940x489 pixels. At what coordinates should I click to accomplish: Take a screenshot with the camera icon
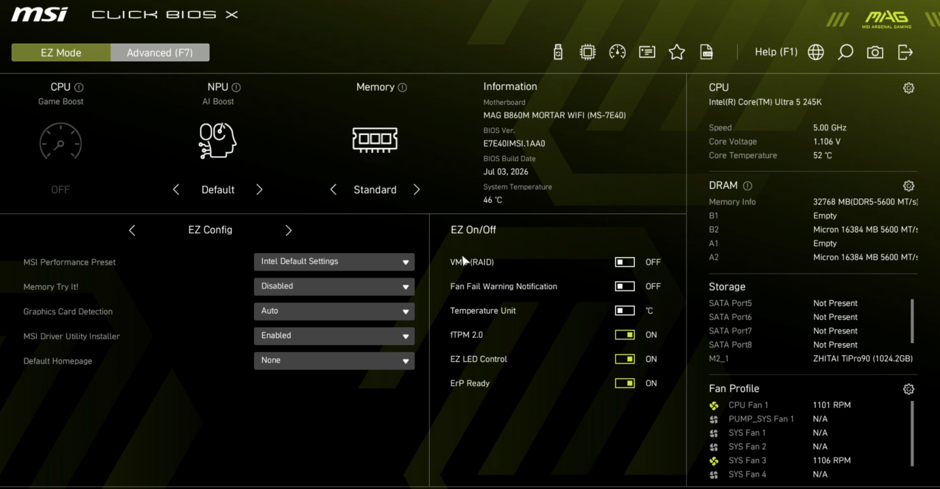pyautogui.click(x=875, y=52)
